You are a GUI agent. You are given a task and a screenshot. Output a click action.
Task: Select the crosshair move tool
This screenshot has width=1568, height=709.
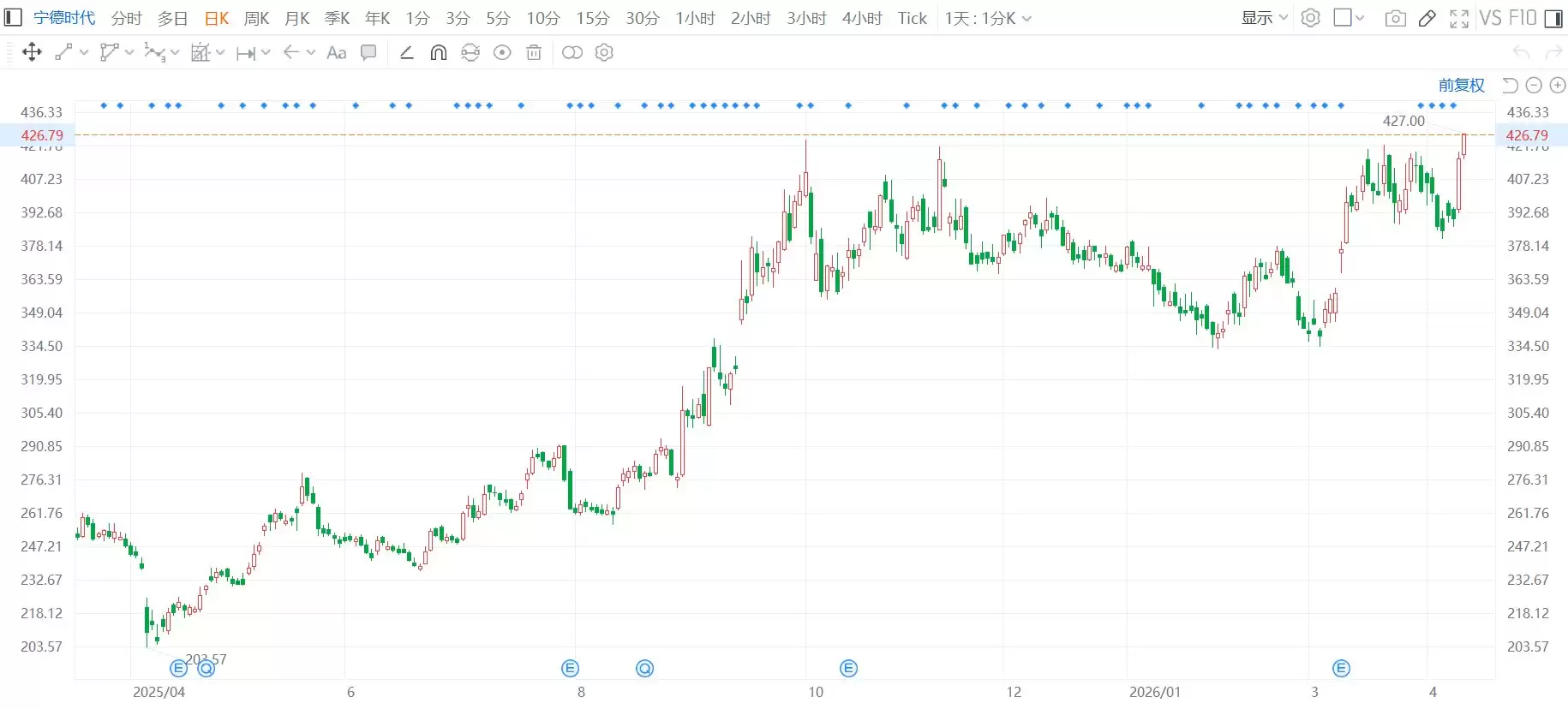pyautogui.click(x=32, y=53)
